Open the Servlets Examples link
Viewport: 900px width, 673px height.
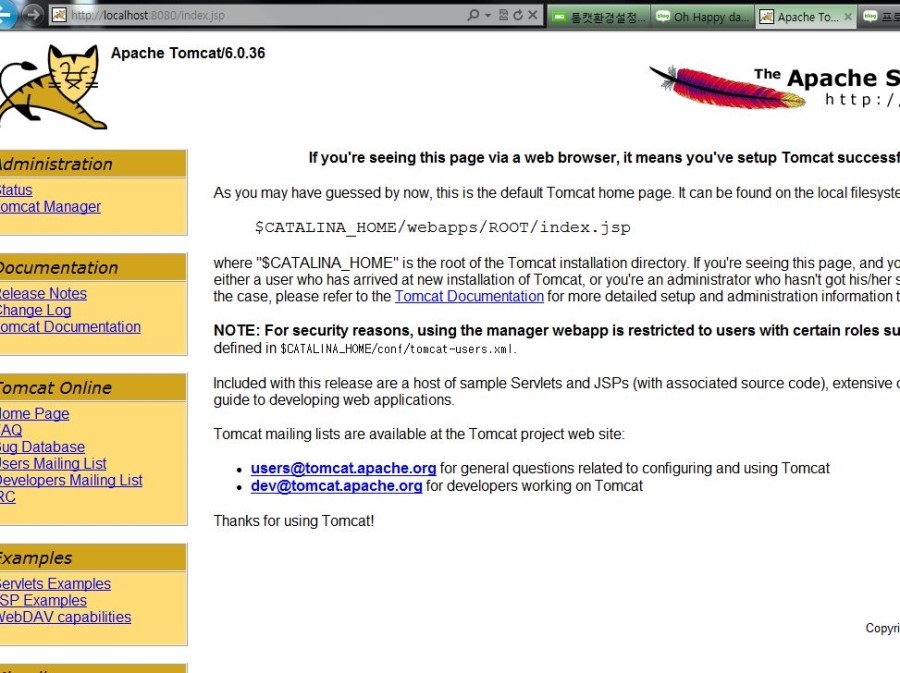pyautogui.click(x=55, y=583)
